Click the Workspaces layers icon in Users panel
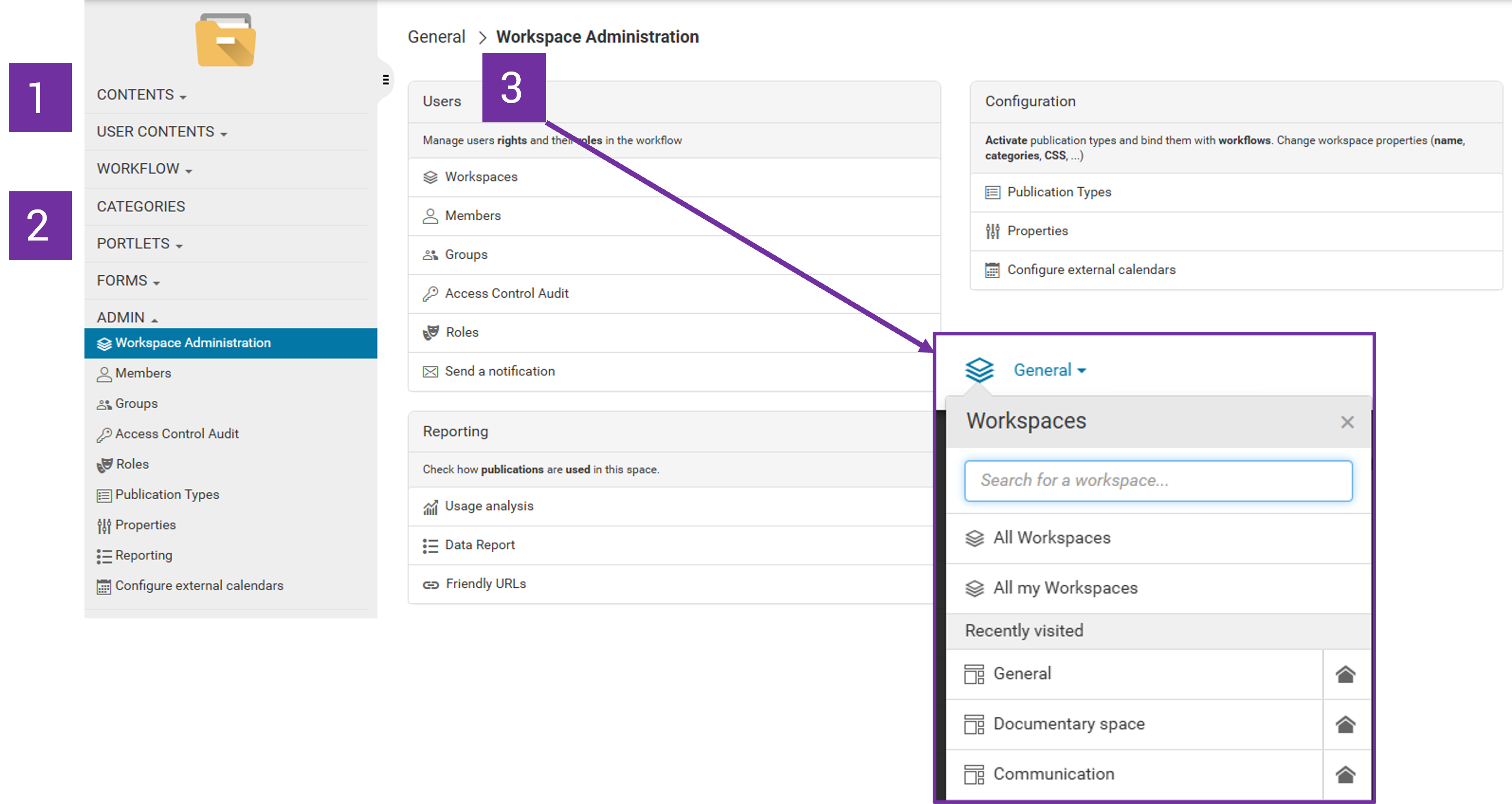Image resolution: width=1512 pixels, height=804 pixels. pyautogui.click(x=430, y=177)
